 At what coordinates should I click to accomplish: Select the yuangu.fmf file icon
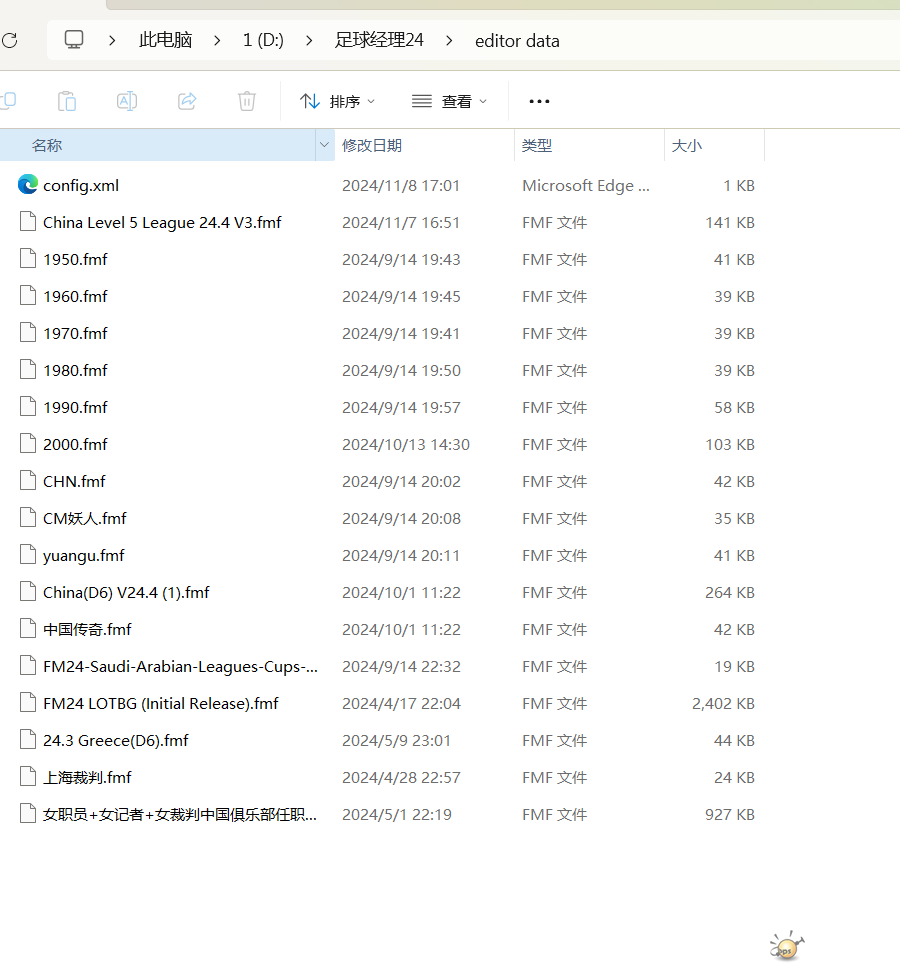28,555
